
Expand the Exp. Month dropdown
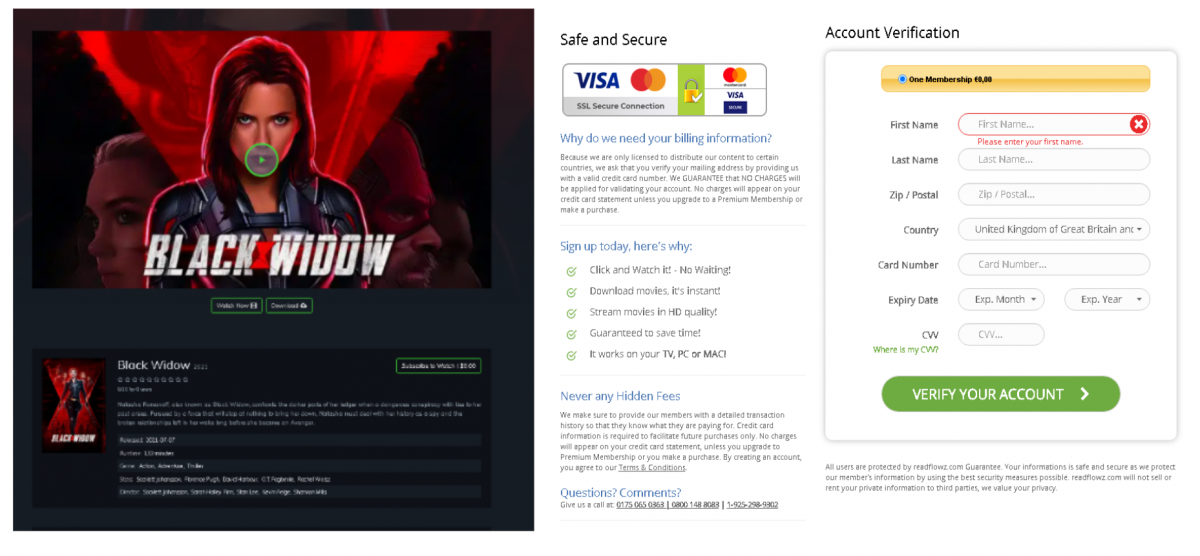pos(1001,299)
